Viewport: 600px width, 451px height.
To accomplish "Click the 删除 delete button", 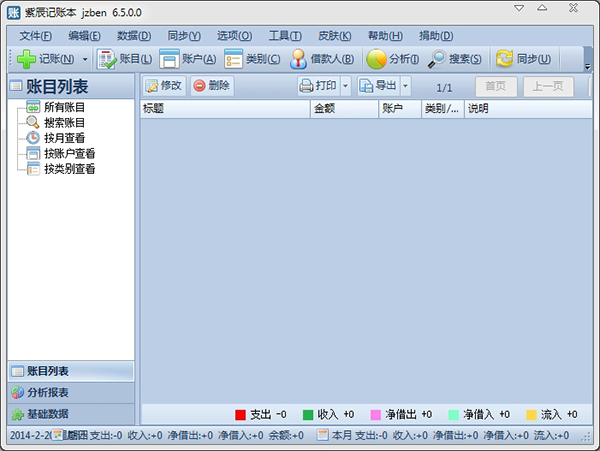I will tap(212, 86).
